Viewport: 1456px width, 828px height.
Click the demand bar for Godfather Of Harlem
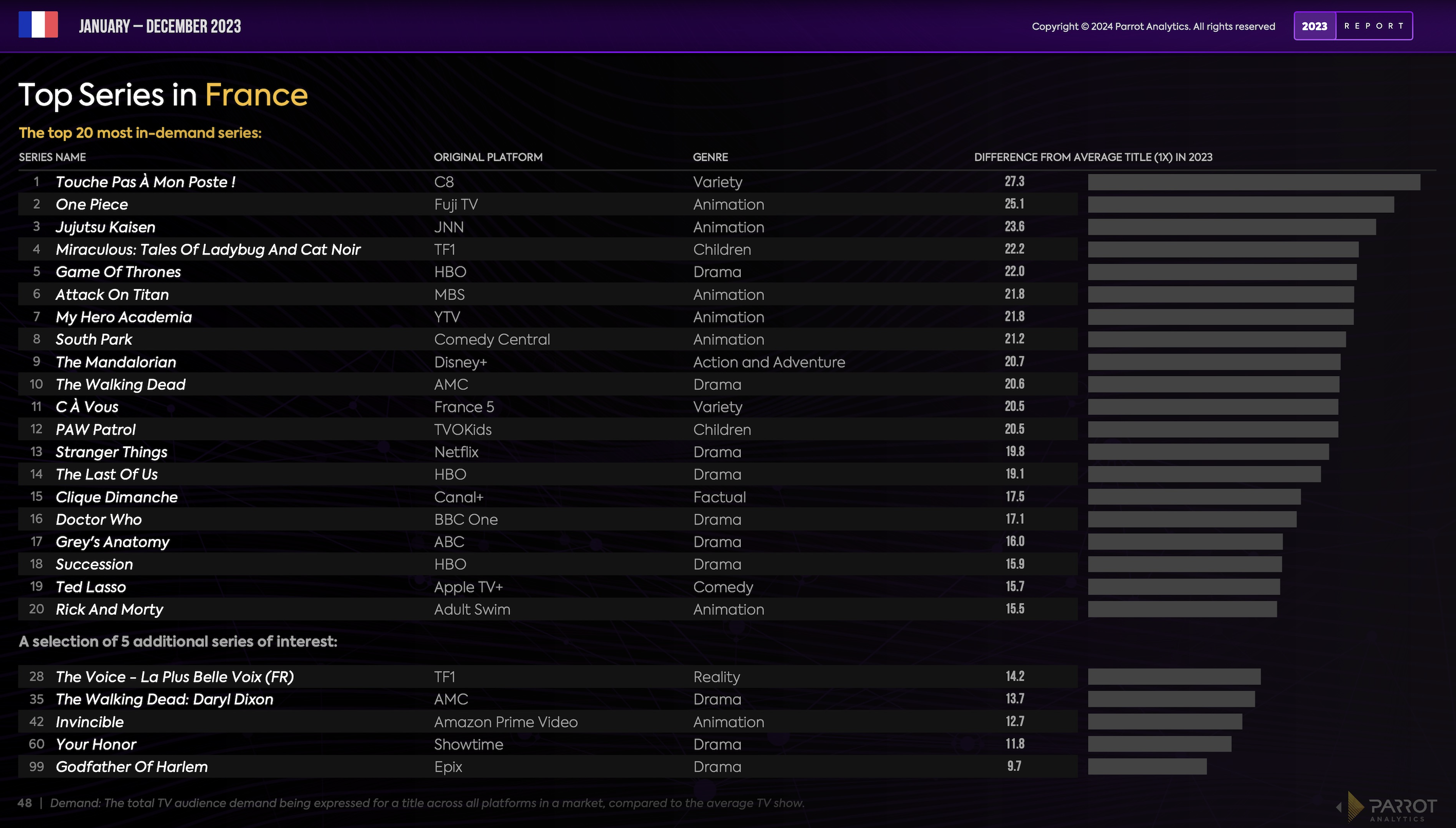point(1148,767)
